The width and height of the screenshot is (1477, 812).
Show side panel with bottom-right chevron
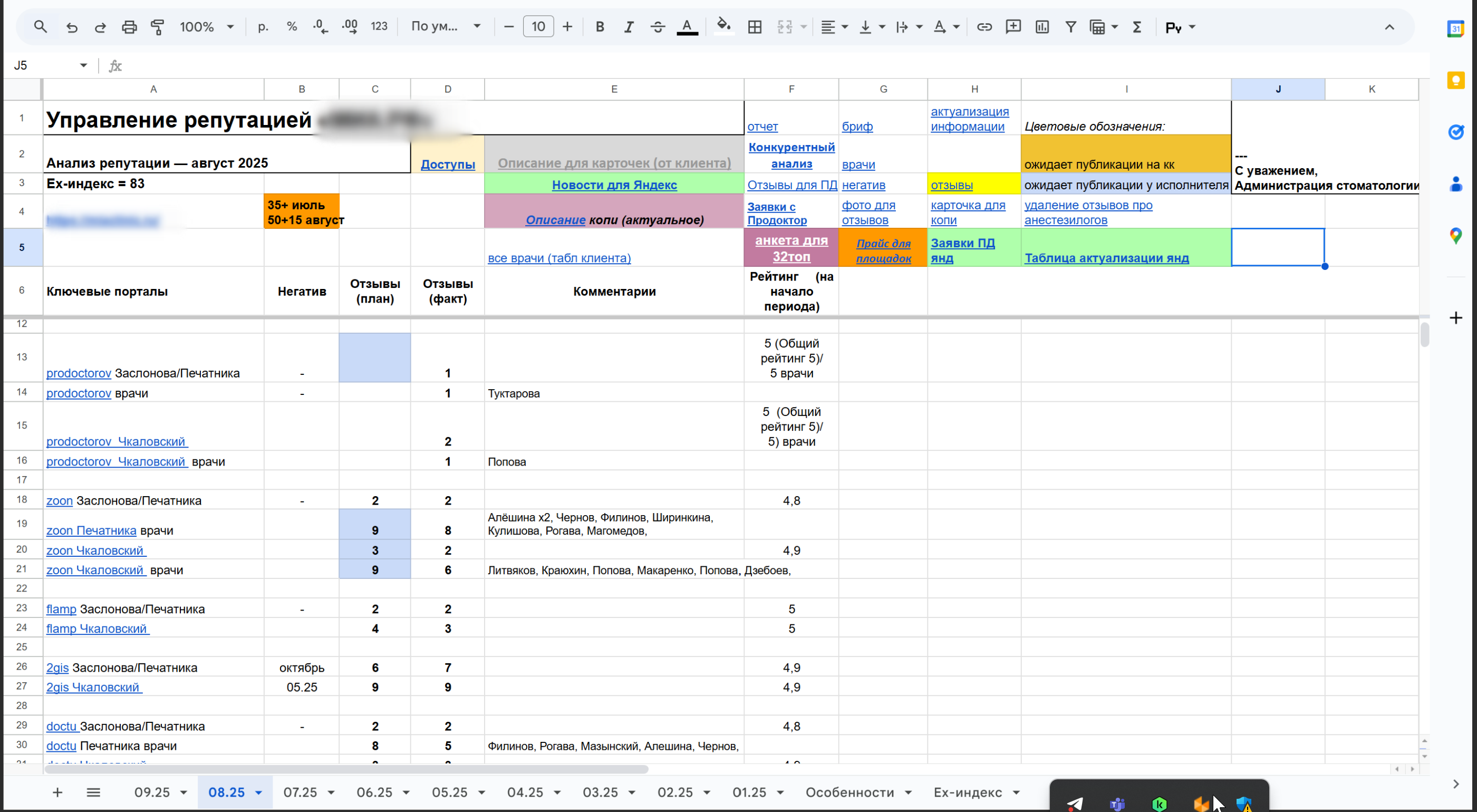point(1456,784)
